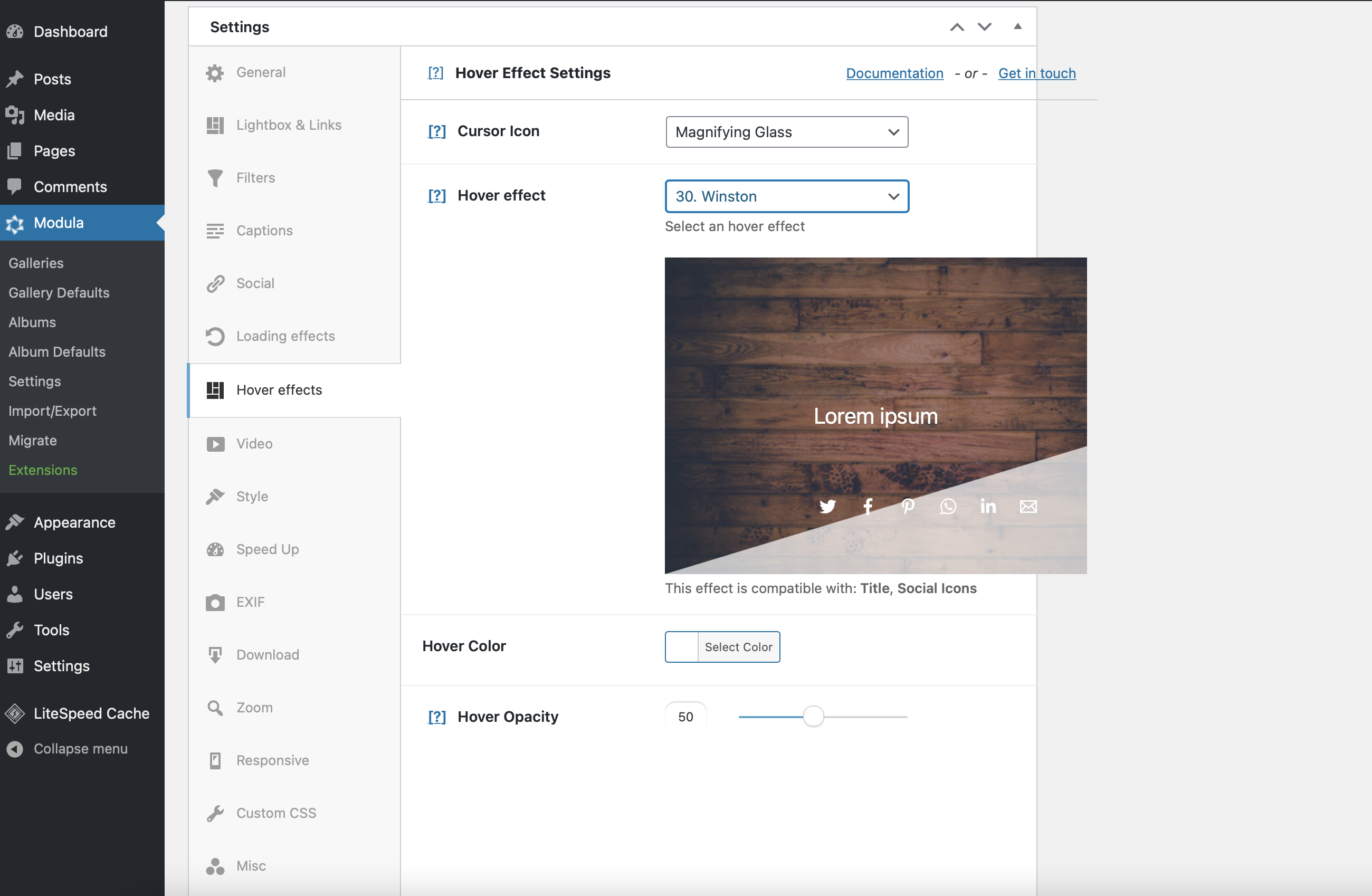The height and width of the screenshot is (896, 1372).
Task: Click the Twitter icon on preview image
Action: tap(828, 507)
